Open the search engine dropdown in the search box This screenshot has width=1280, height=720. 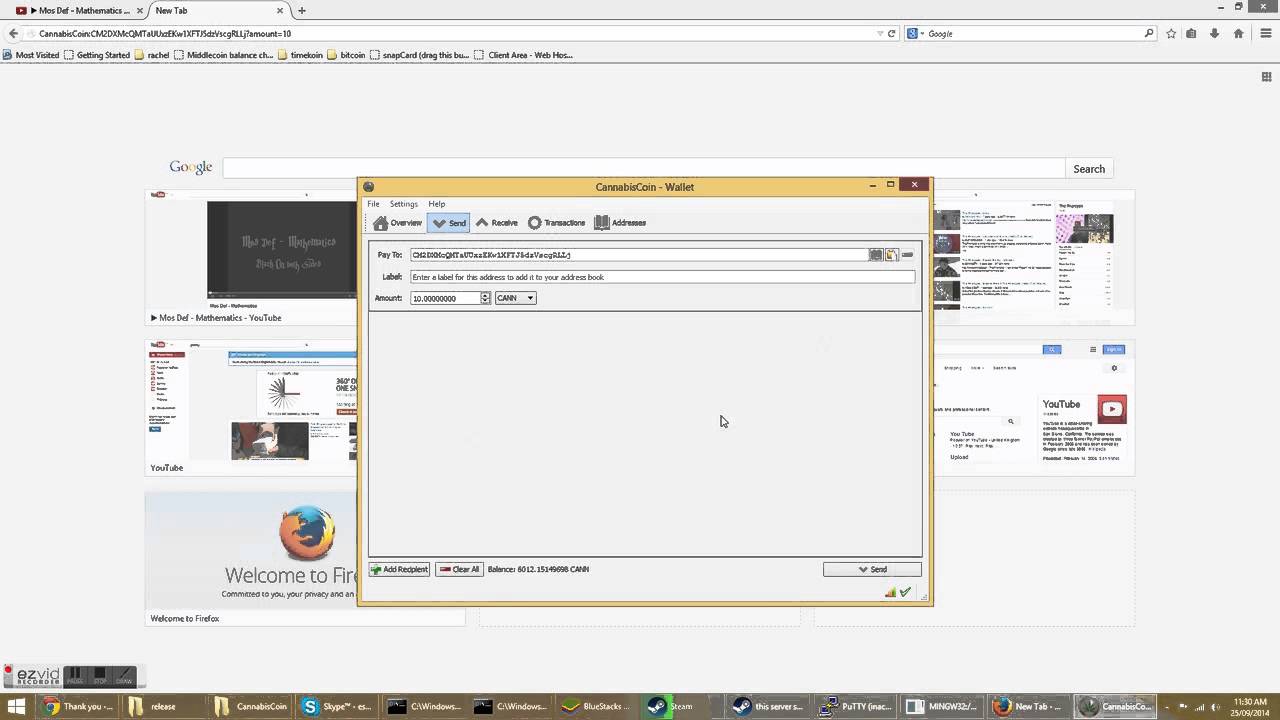click(915, 33)
